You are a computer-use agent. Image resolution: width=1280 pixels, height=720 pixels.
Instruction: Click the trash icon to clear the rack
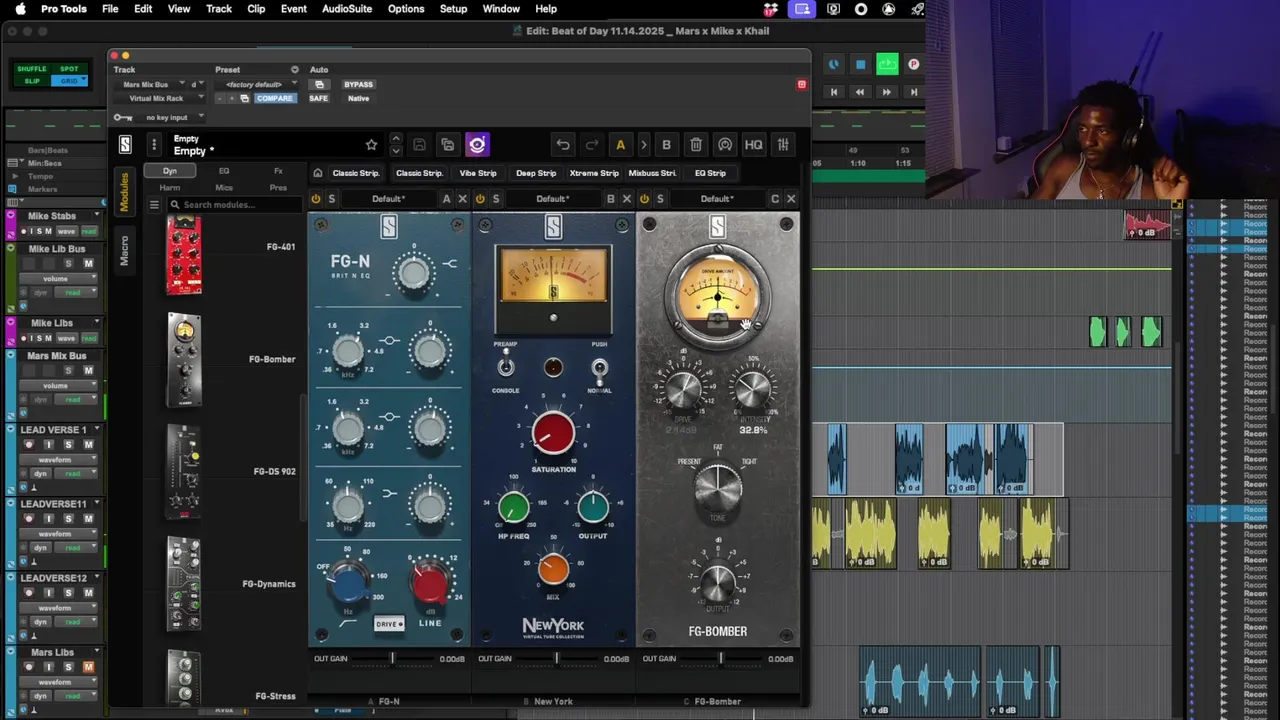(x=696, y=145)
